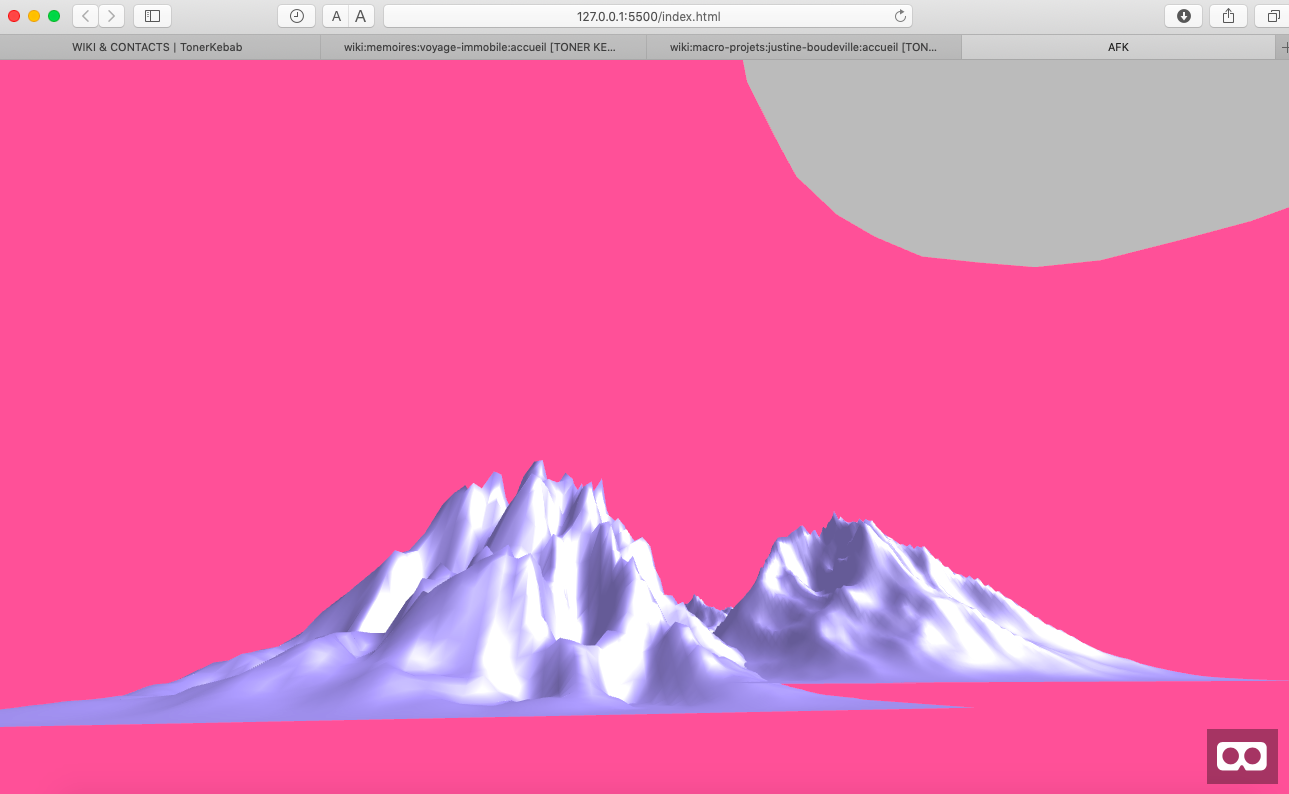Go forward to the next page
Viewport: 1289px width, 794px height.
pos(111,16)
